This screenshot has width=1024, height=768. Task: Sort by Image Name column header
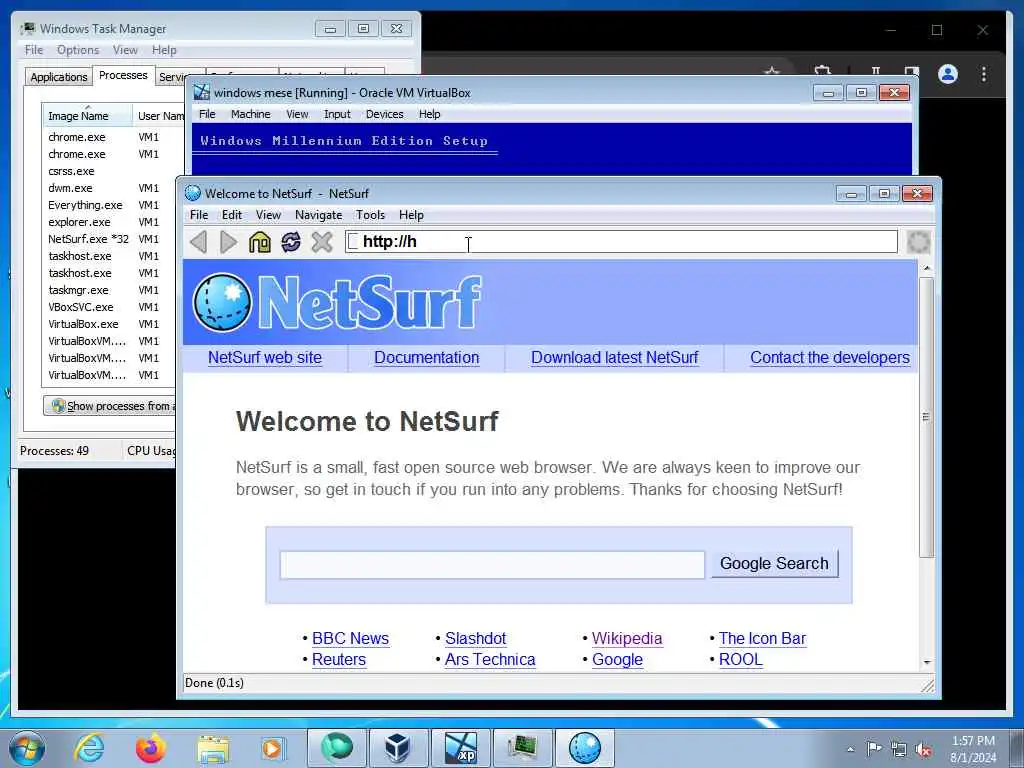click(87, 116)
